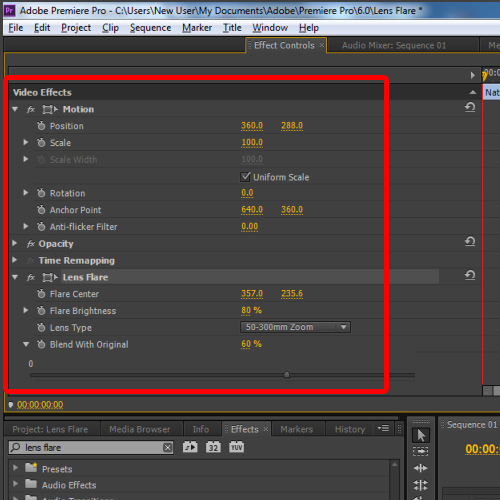Toggle the Motion effect fx button

pos(31,109)
